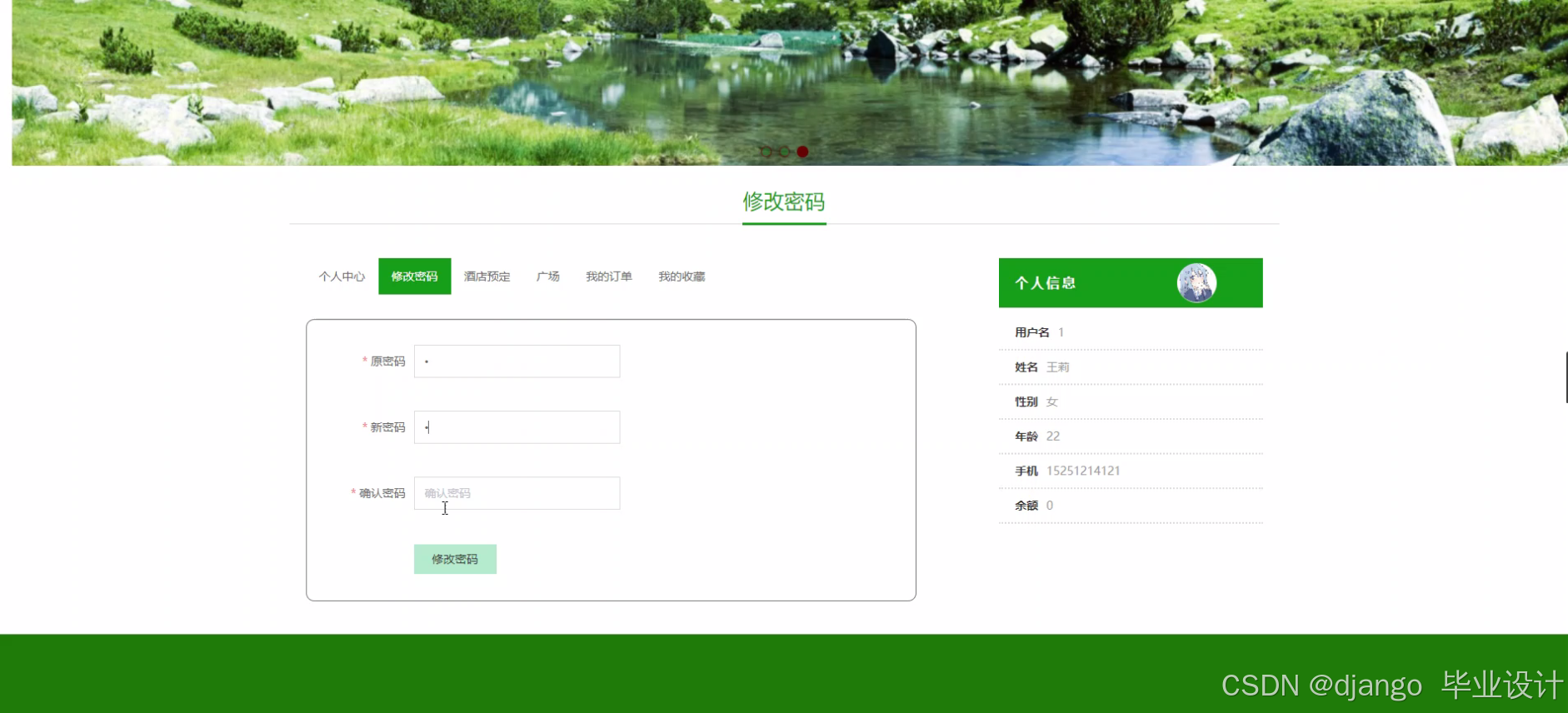Click the 确认密码 input field

(x=517, y=493)
